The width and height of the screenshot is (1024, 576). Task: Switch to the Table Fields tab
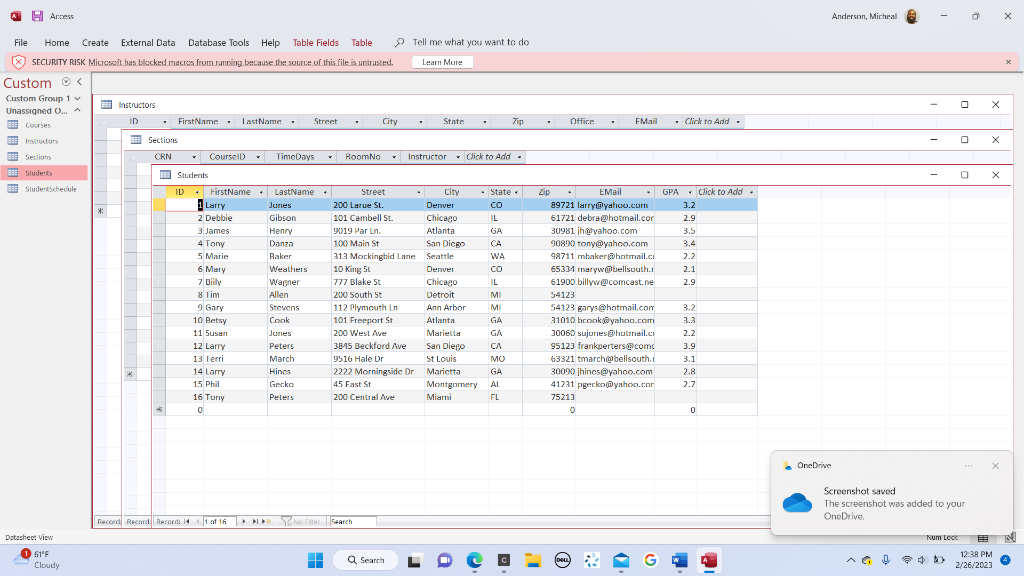[315, 43]
